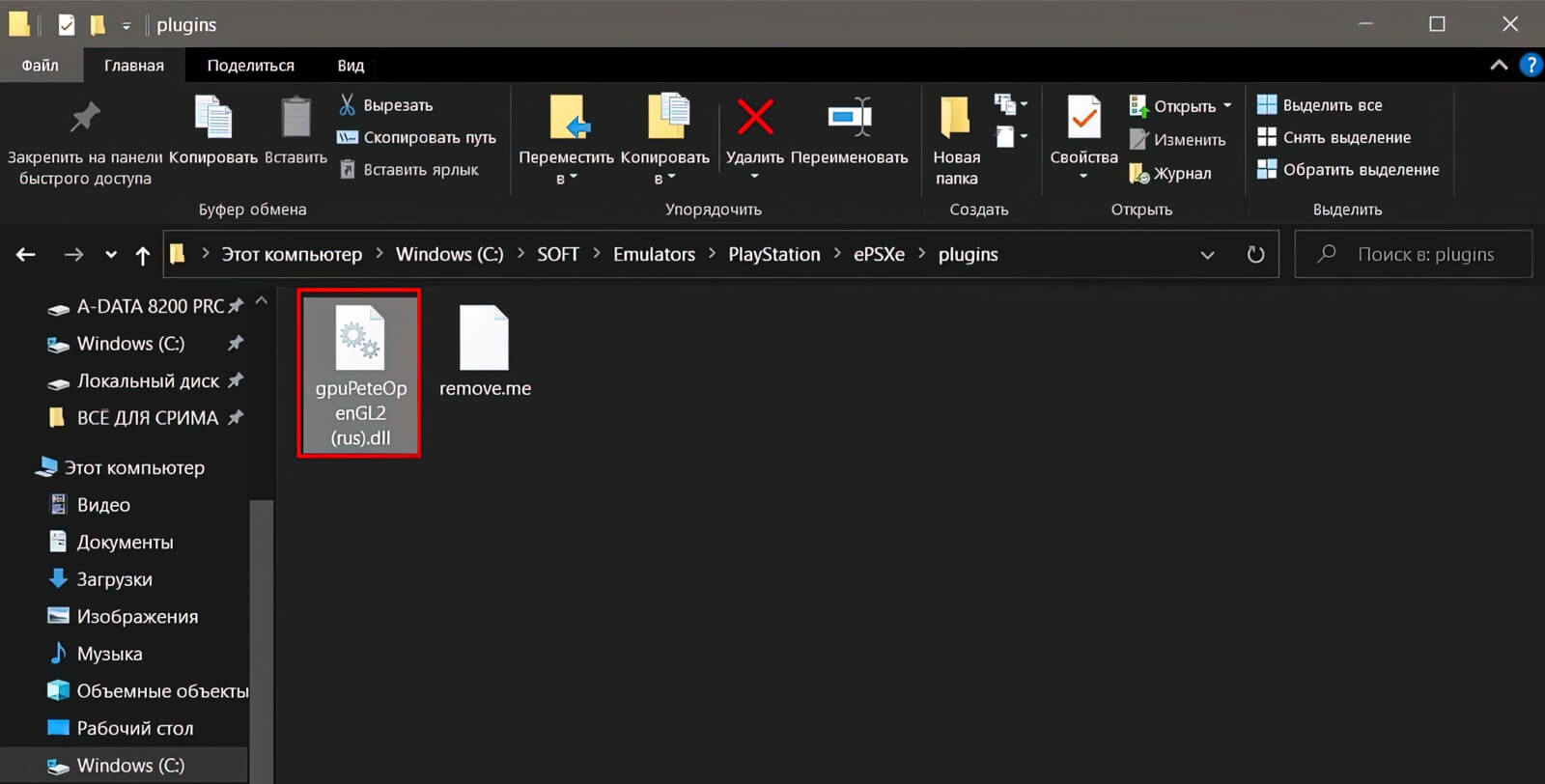Click ePSXe breadcrumb in address bar
The height and width of the screenshot is (784, 1545).
[879, 255]
